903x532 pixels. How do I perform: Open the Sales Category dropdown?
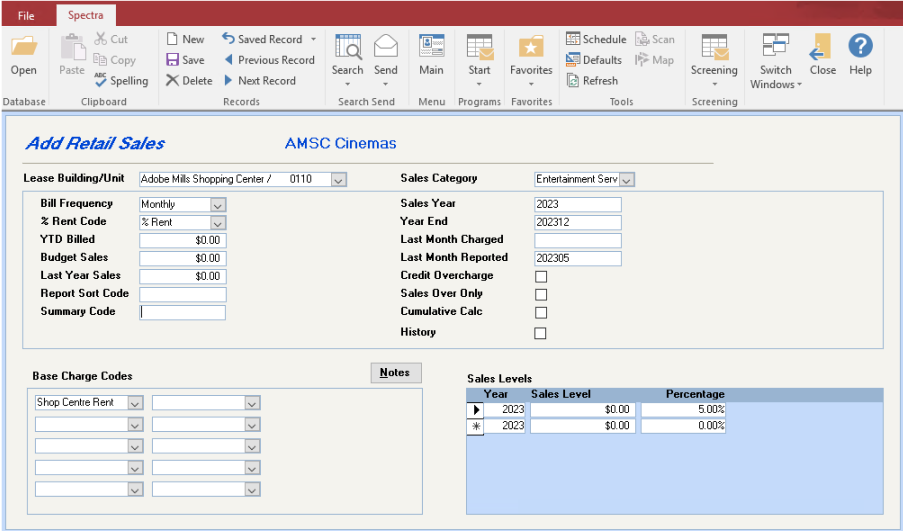coord(627,180)
